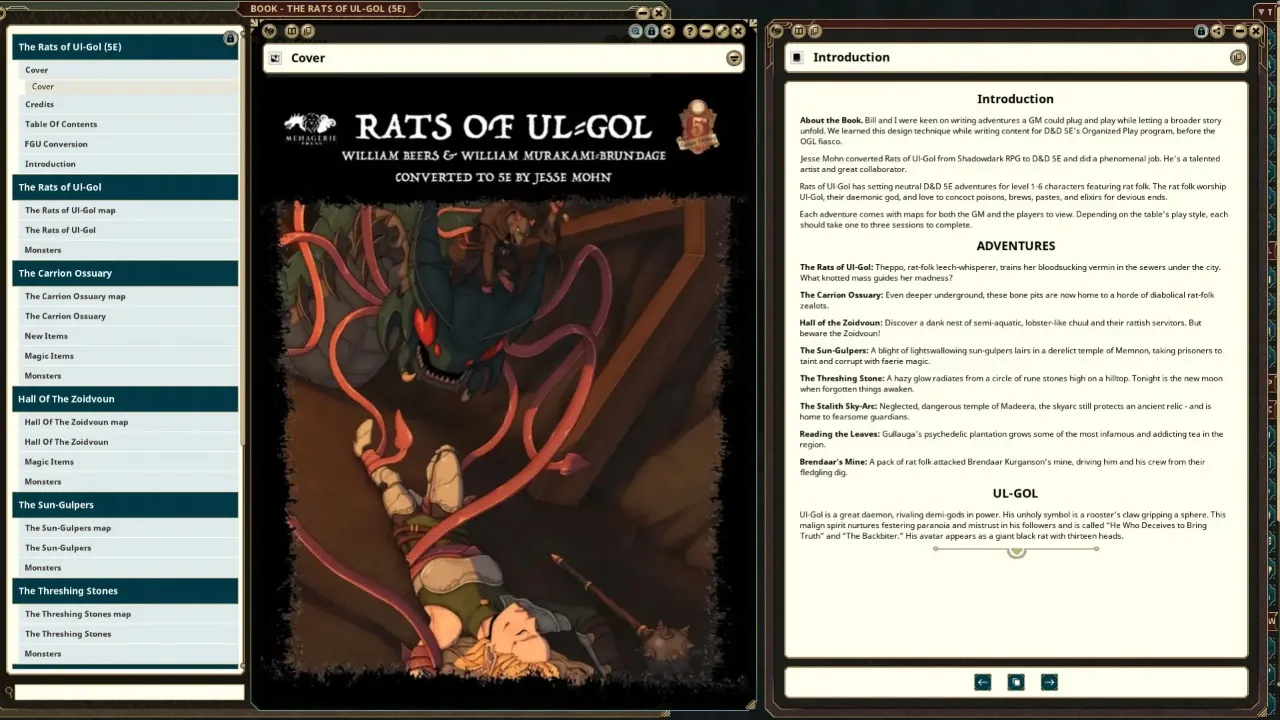Viewport: 1280px width, 720px height.
Task: Minimize the Cover window with the dash icon
Action: tap(706, 31)
